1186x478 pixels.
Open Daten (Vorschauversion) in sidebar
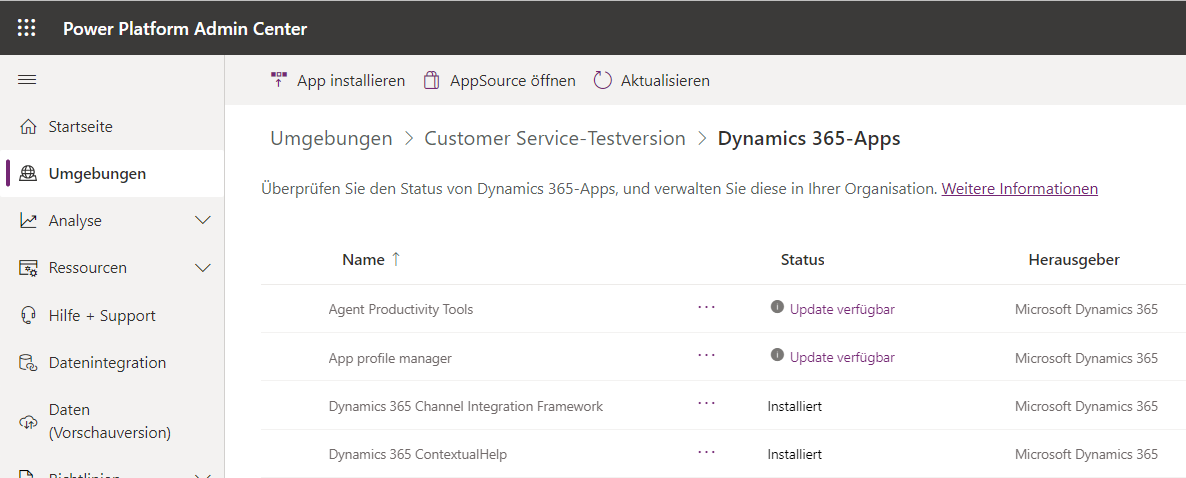[x=112, y=421]
